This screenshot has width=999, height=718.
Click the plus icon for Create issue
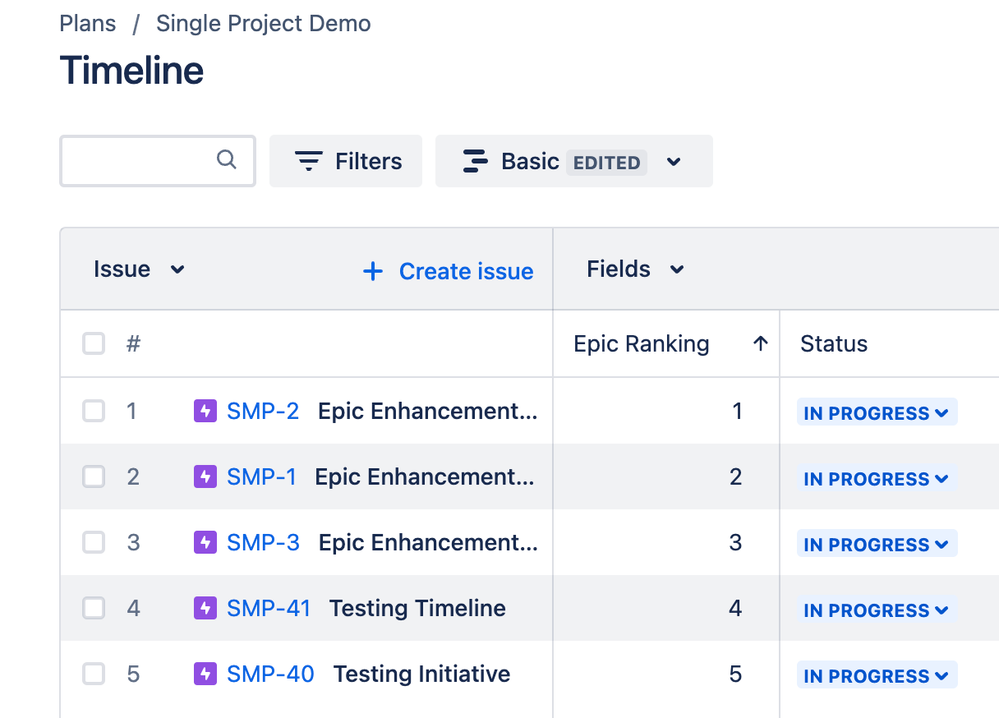(373, 271)
